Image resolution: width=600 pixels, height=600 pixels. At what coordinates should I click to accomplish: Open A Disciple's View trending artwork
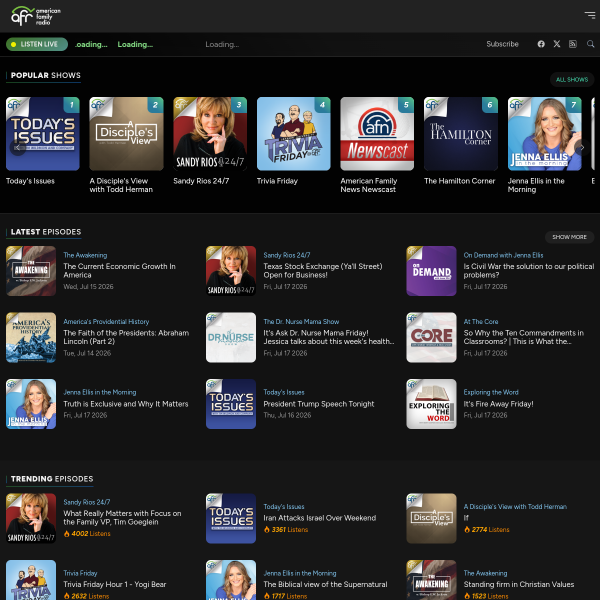tap(431, 518)
